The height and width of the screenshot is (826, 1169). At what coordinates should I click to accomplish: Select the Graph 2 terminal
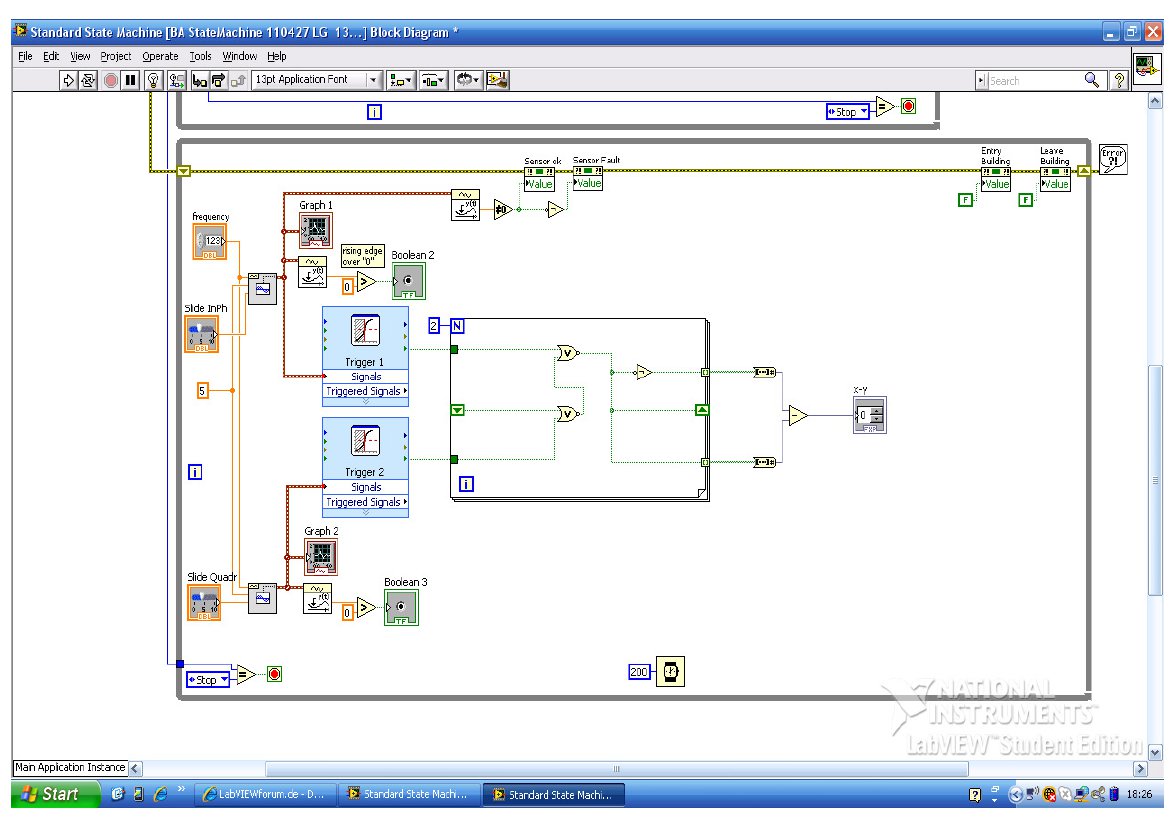321,557
